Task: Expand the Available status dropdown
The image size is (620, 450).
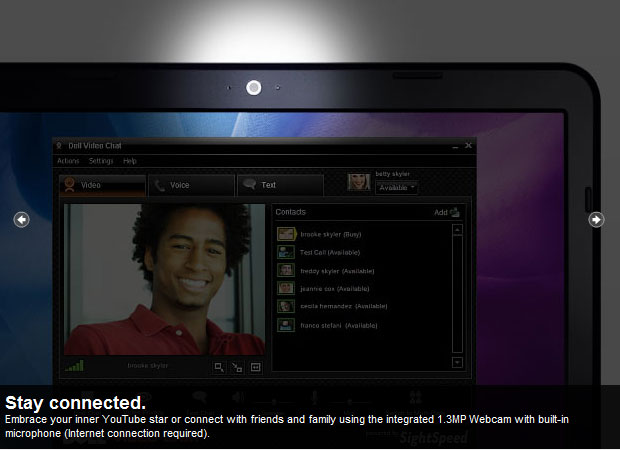Action: [x=397, y=188]
